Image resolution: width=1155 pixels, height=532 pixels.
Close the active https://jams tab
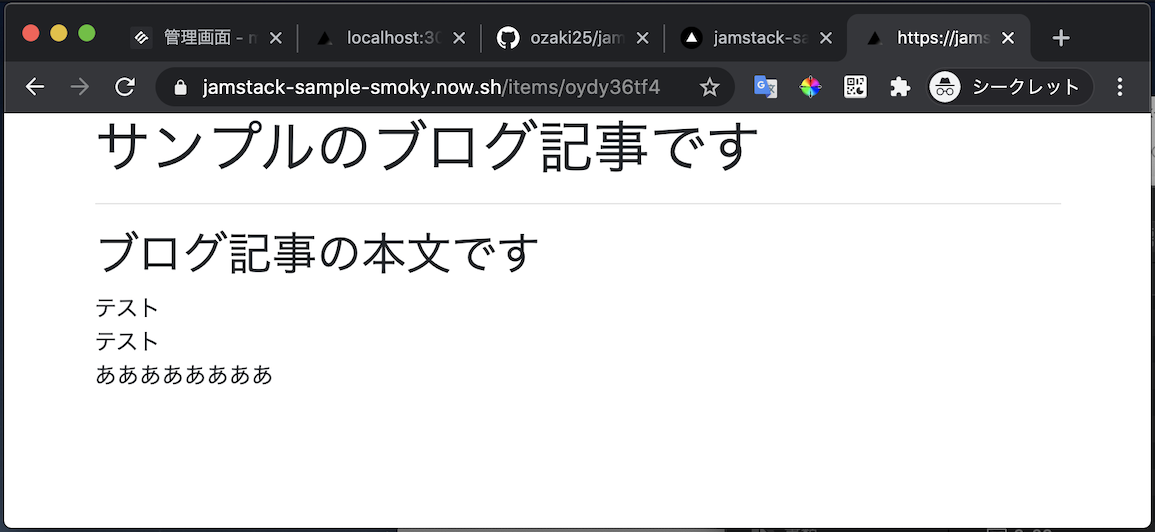pos(1008,38)
